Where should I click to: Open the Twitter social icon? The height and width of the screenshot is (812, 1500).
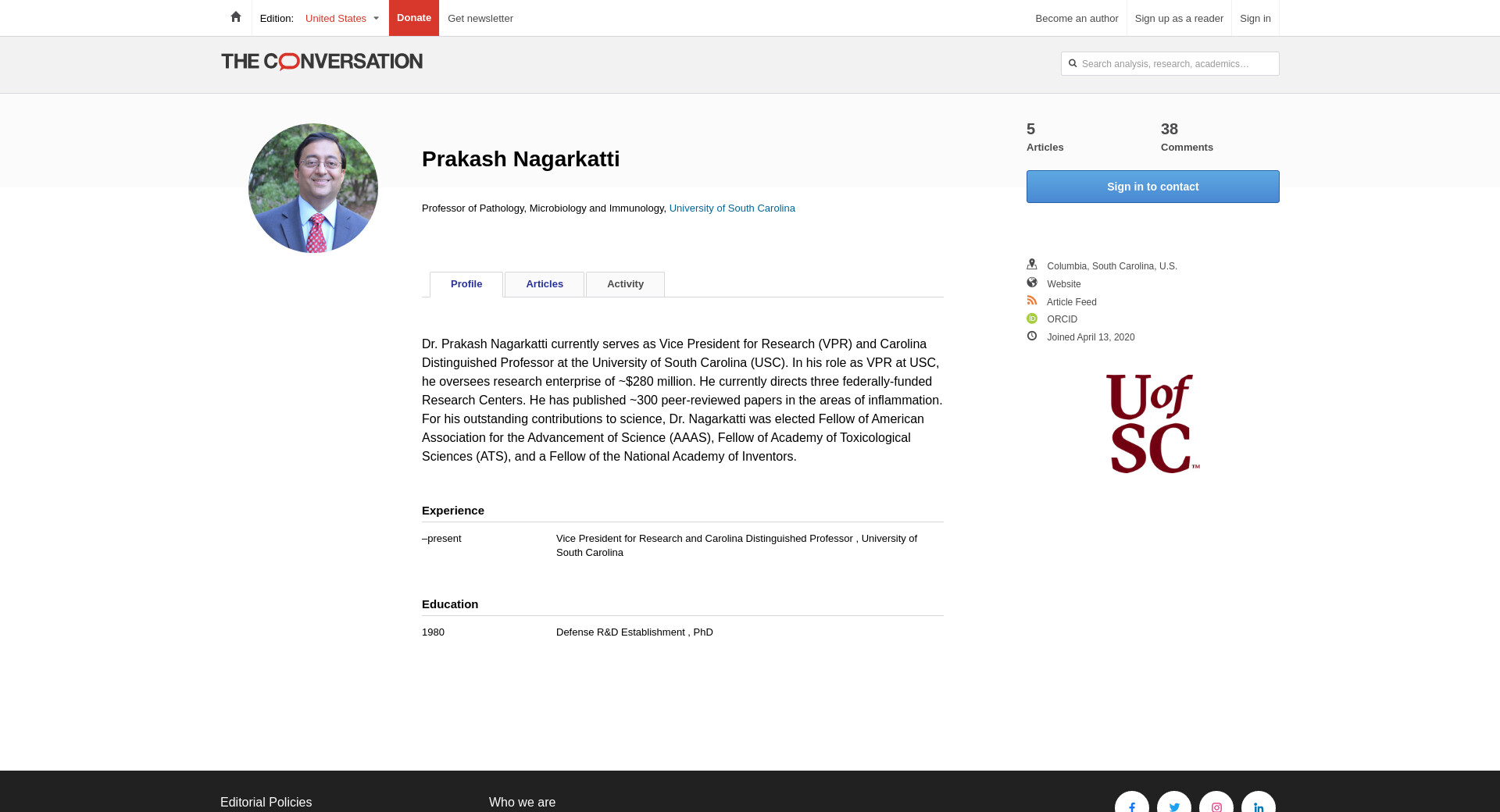point(1174,807)
